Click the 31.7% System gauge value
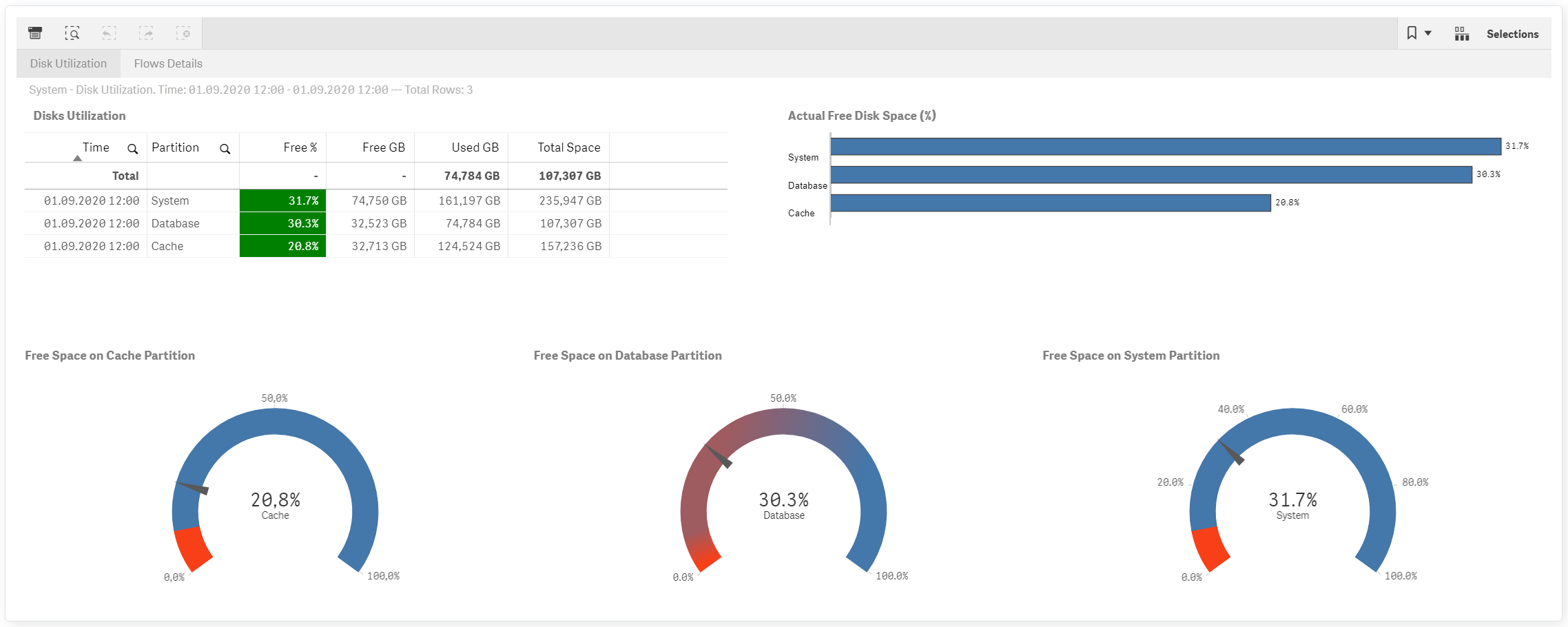Viewport: 1568px width, 627px height. [x=1292, y=500]
